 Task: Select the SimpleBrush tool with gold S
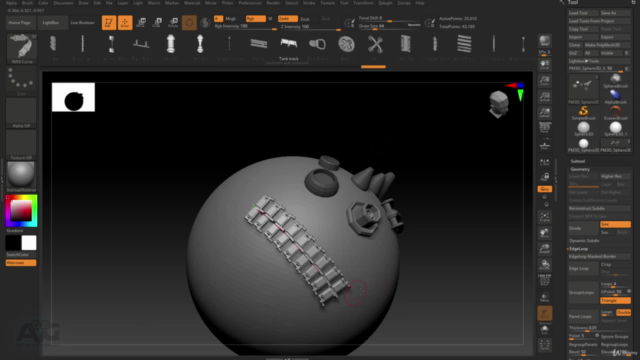click(x=583, y=112)
